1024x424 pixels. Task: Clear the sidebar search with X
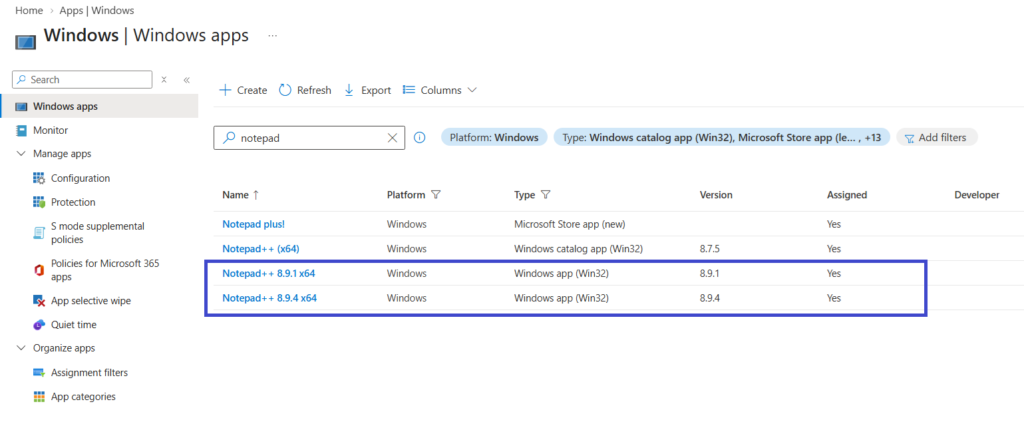pyautogui.click(x=164, y=80)
